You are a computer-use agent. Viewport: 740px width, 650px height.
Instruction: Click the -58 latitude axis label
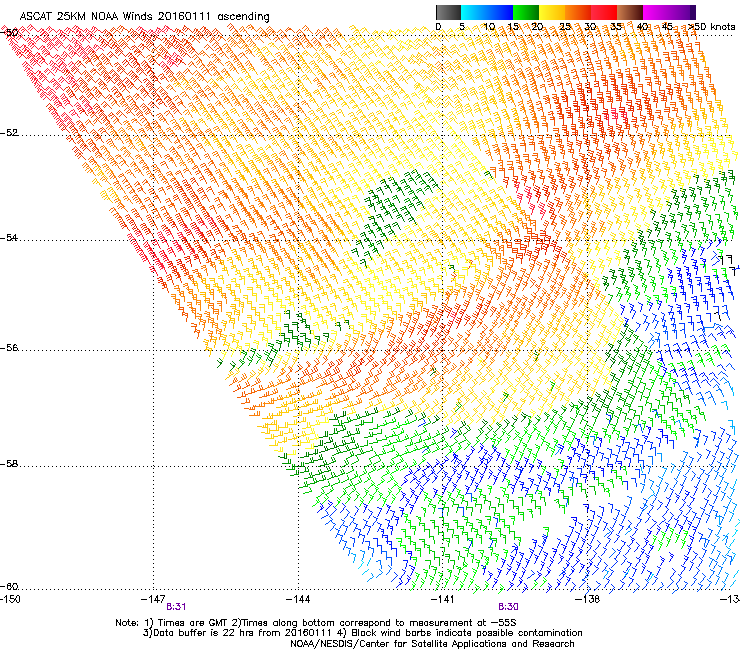9,464
